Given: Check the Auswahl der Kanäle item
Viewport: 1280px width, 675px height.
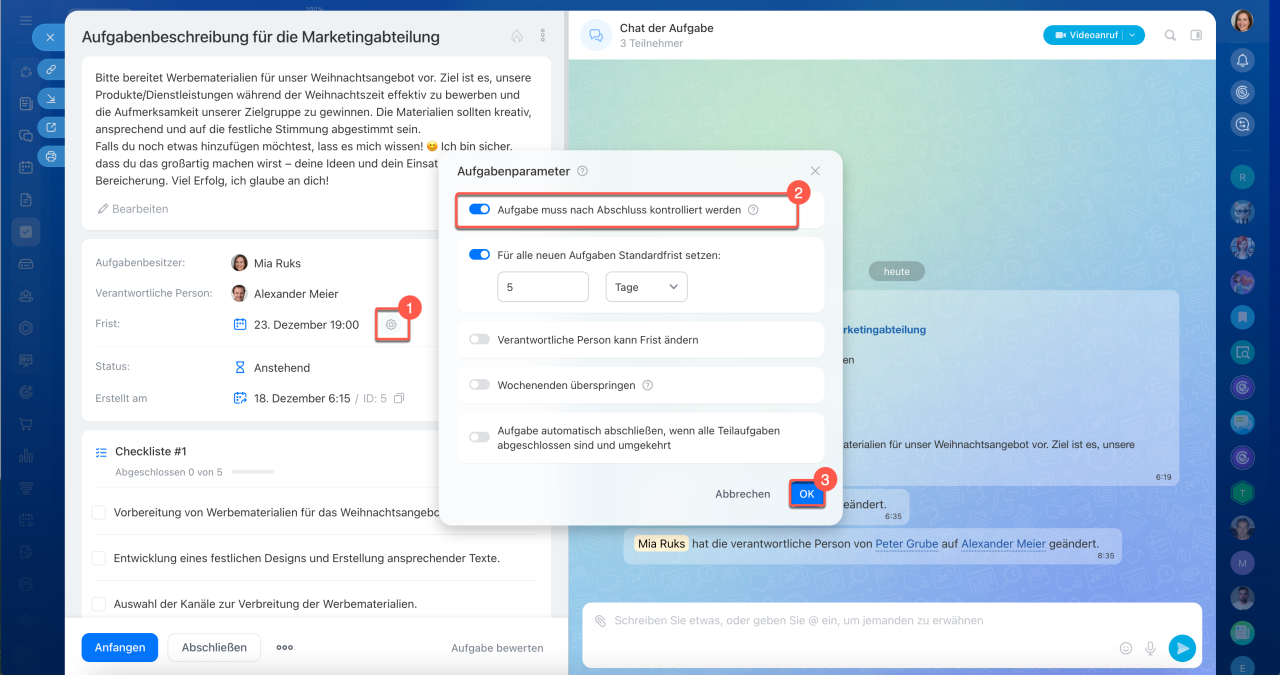Looking at the screenshot, I should tap(99, 604).
